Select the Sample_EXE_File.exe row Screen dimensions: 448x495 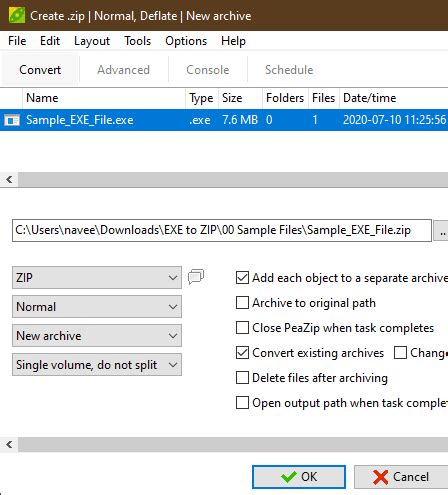pyautogui.click(x=224, y=120)
